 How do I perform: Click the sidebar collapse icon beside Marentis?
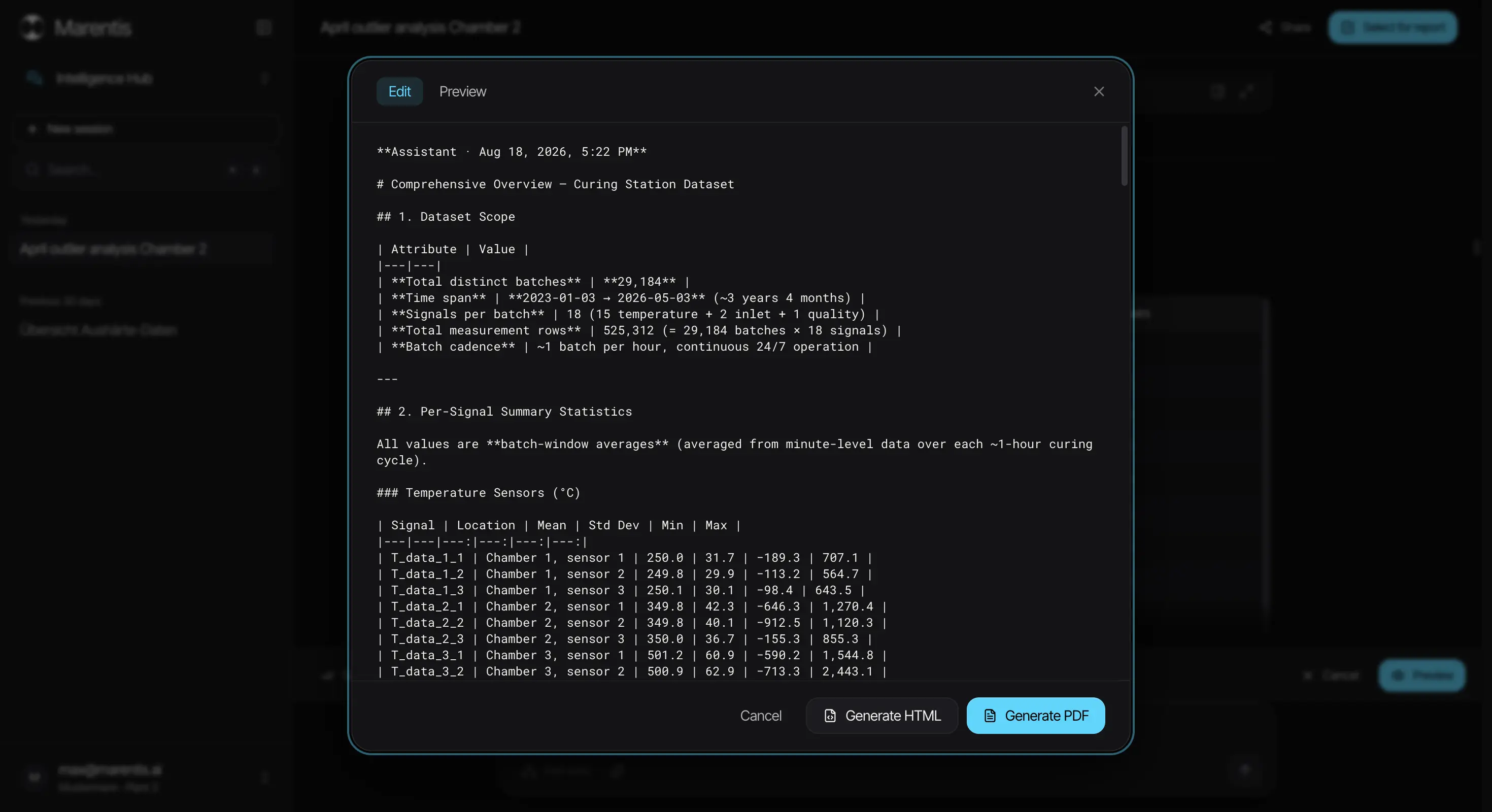tap(263, 27)
